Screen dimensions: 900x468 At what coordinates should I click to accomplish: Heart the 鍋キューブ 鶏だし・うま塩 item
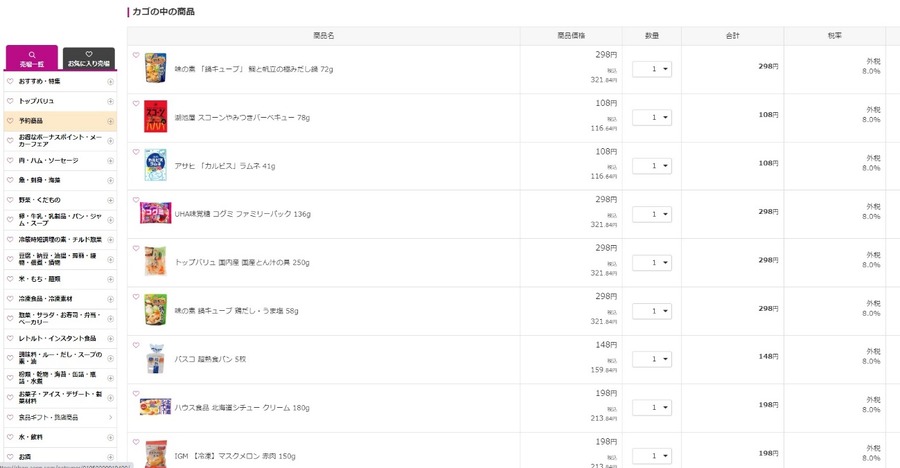[x=136, y=297]
